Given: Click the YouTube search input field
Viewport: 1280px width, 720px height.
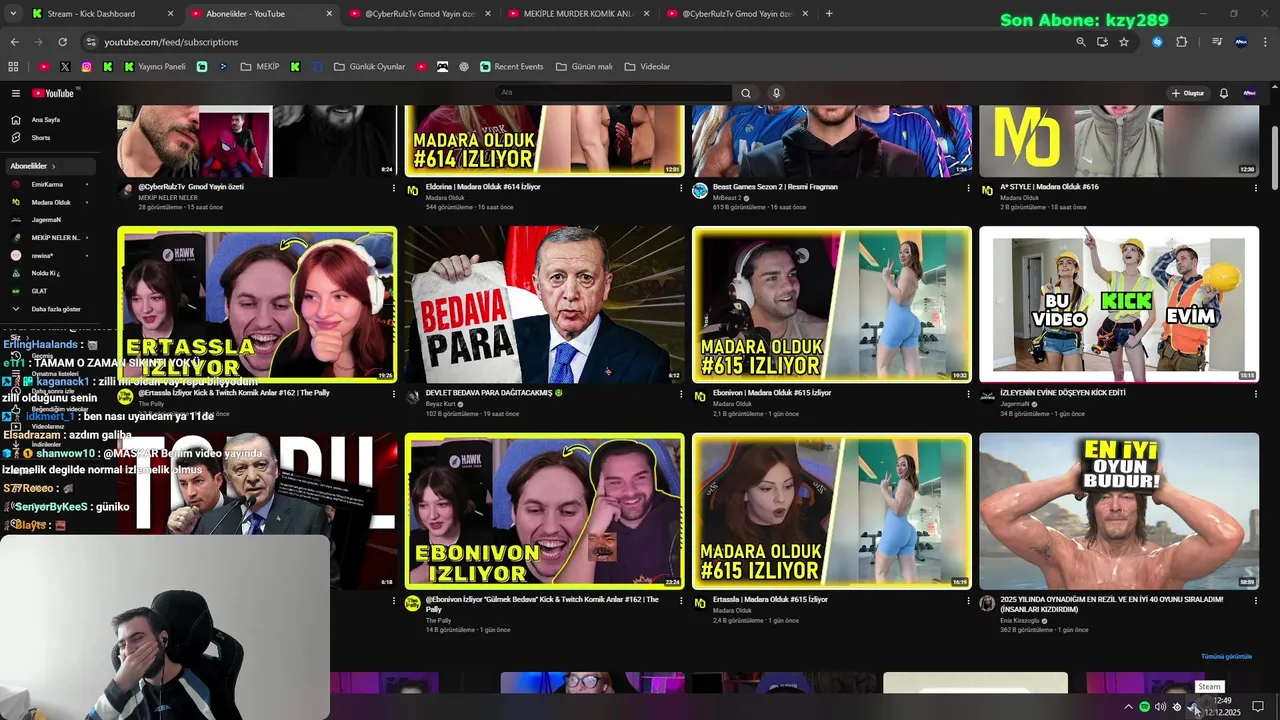Looking at the screenshot, I should pyautogui.click(x=615, y=93).
